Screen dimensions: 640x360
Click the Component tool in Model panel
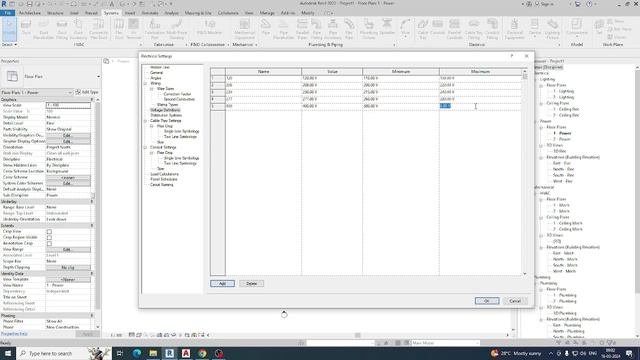click(x=576, y=27)
